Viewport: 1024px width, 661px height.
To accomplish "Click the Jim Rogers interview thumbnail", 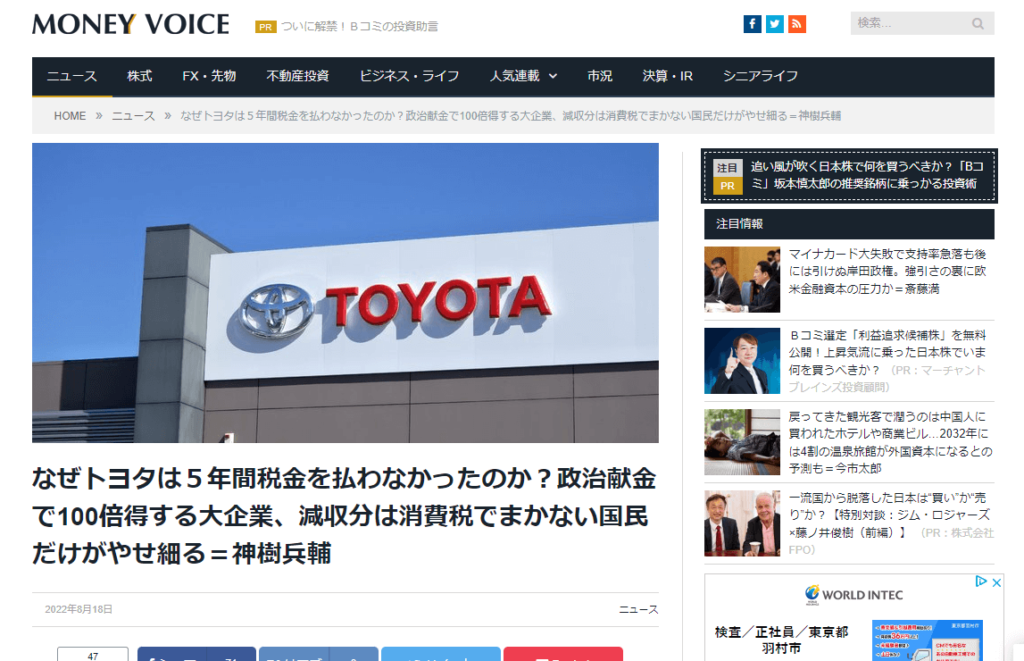I will pyautogui.click(x=742, y=523).
